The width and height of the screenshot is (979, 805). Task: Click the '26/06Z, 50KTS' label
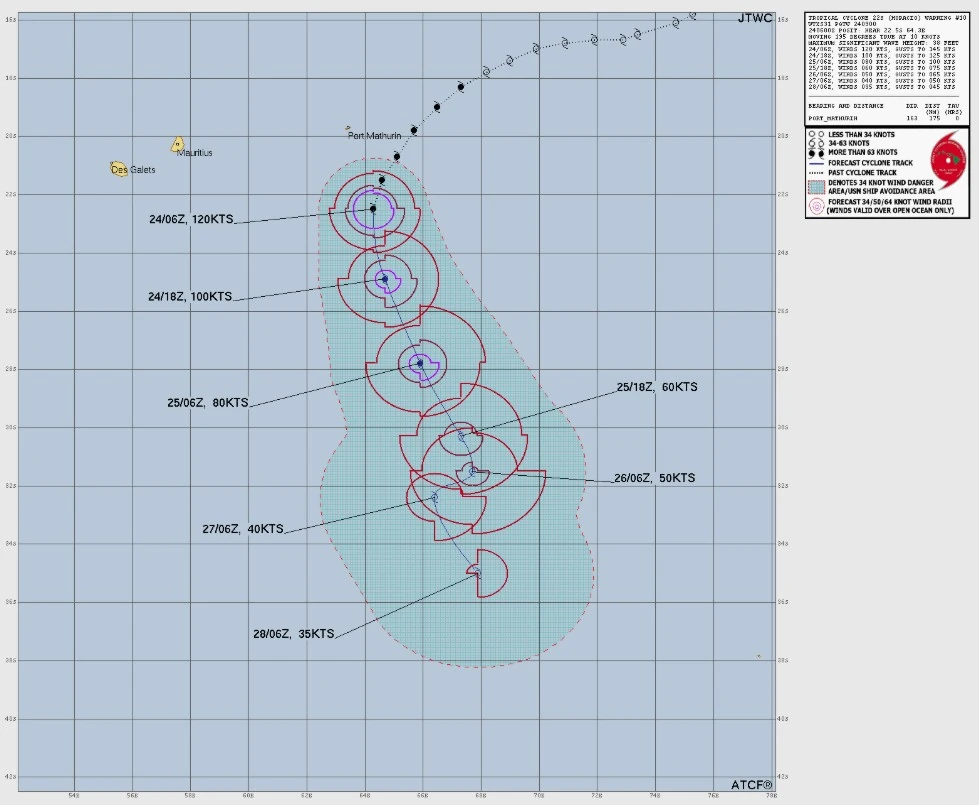[654, 478]
